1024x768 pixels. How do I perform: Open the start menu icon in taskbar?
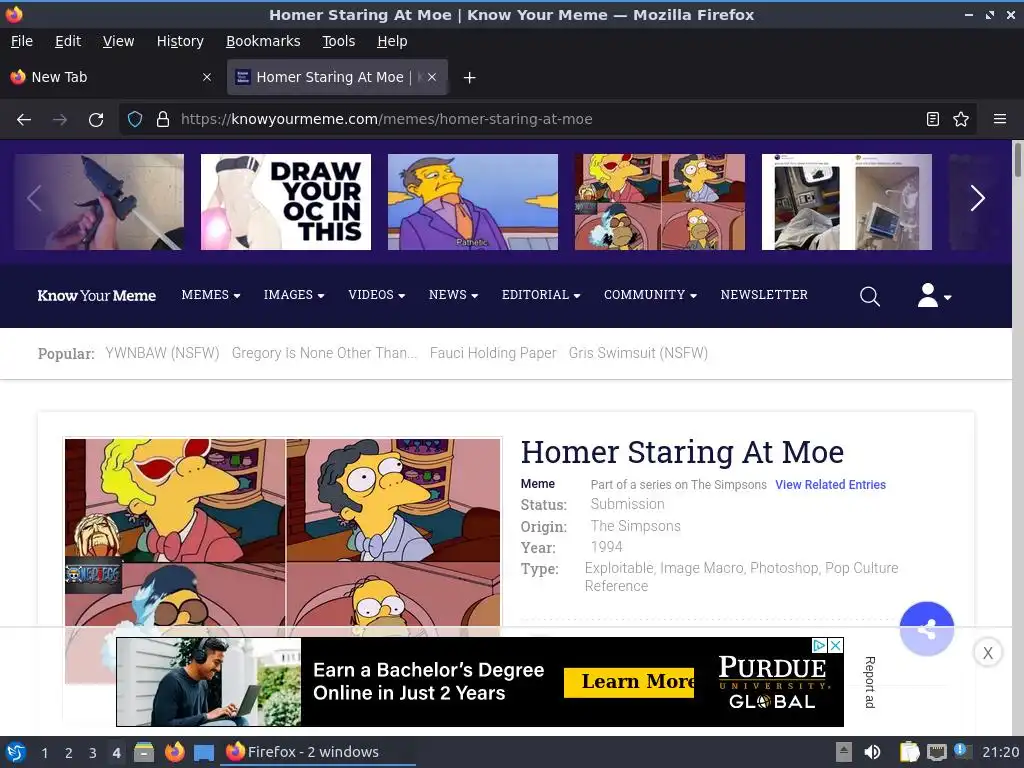[x=16, y=752]
